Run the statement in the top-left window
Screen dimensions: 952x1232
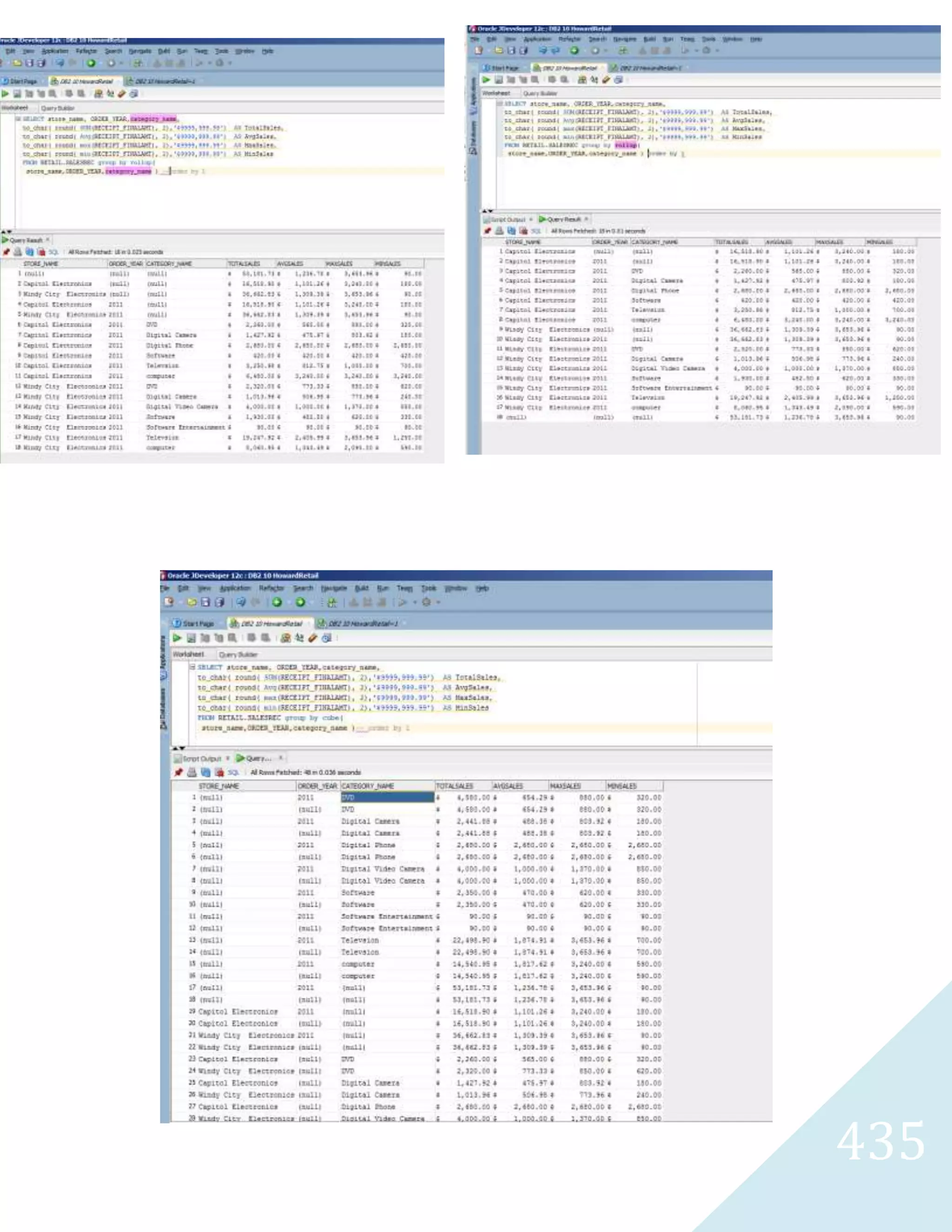pyautogui.click(x=5, y=93)
